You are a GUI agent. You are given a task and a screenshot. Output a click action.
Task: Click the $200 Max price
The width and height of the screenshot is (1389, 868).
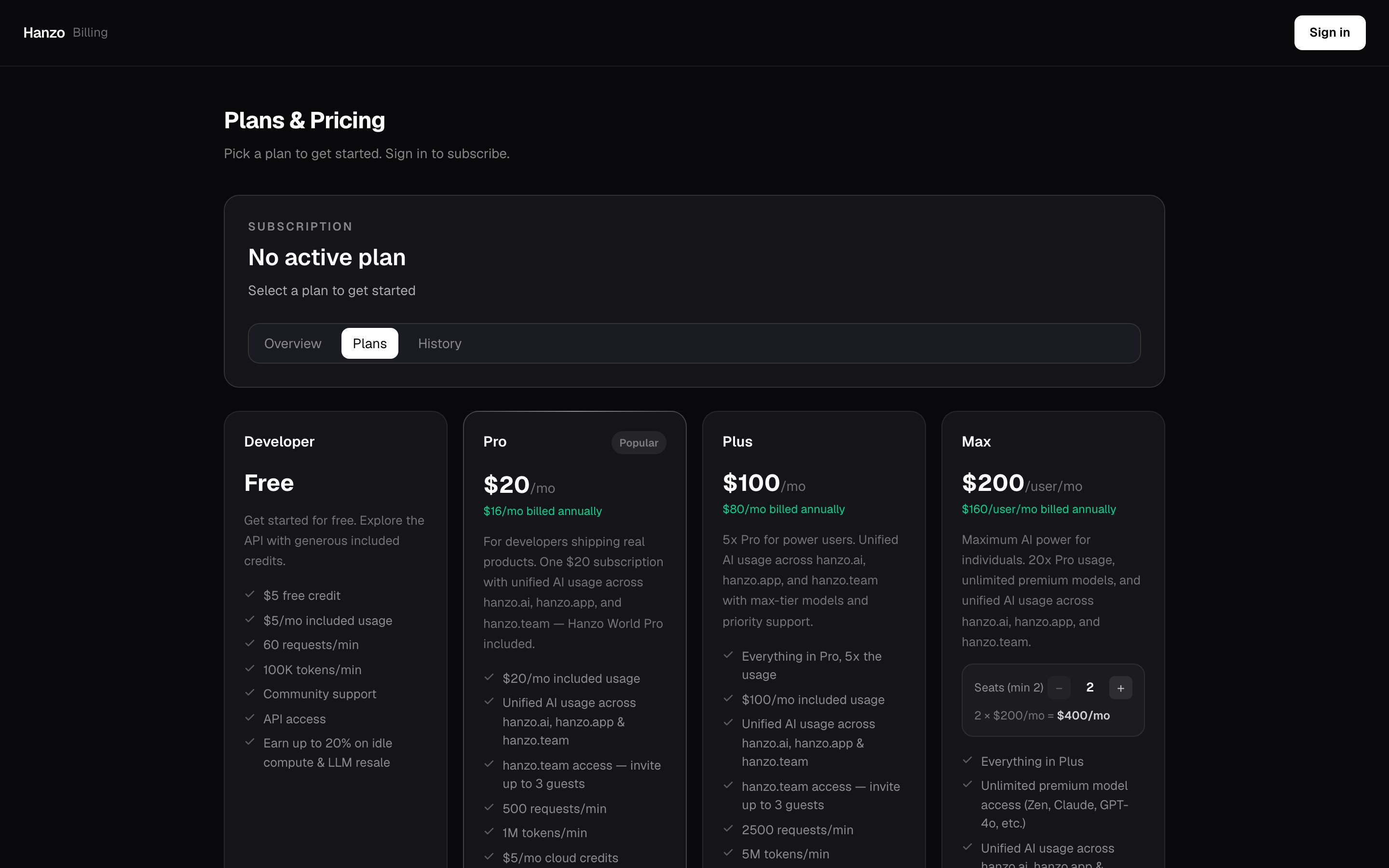click(x=993, y=483)
